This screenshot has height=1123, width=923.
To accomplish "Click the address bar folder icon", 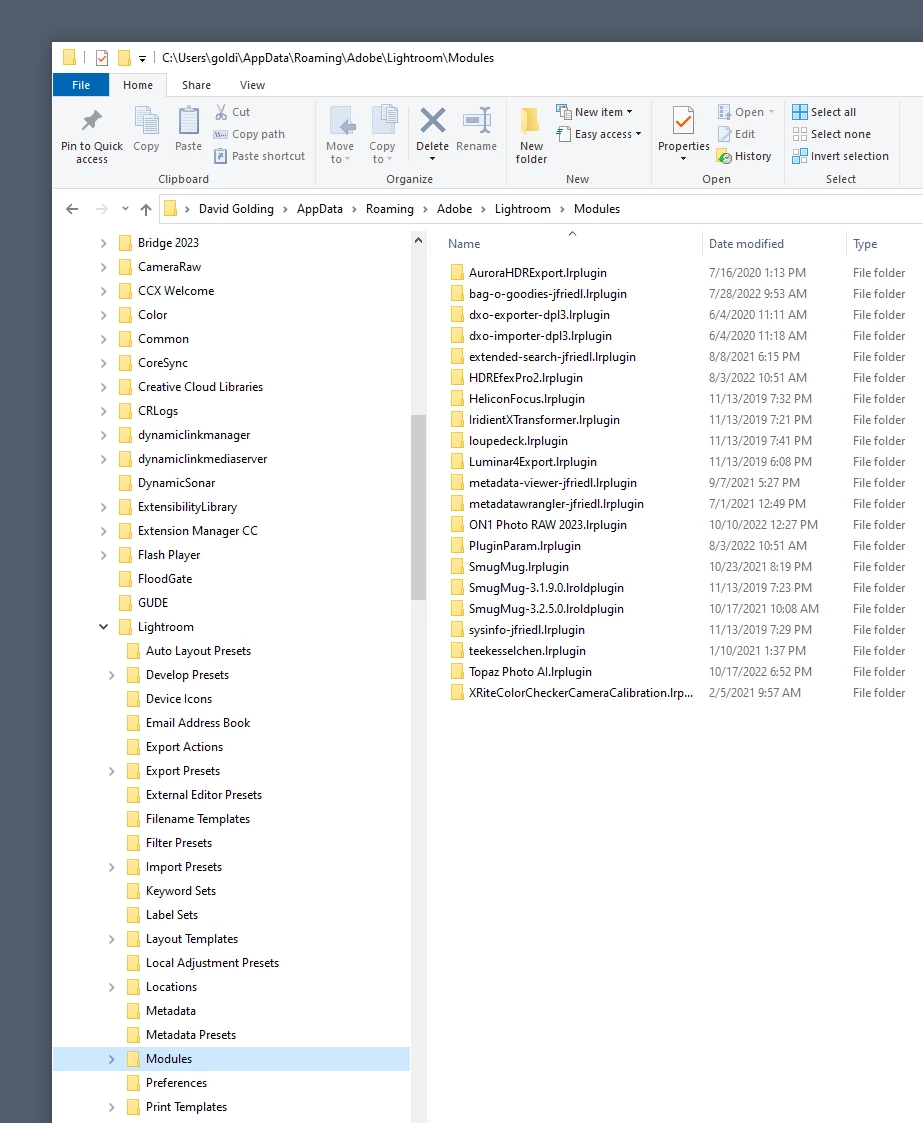I will coord(170,208).
